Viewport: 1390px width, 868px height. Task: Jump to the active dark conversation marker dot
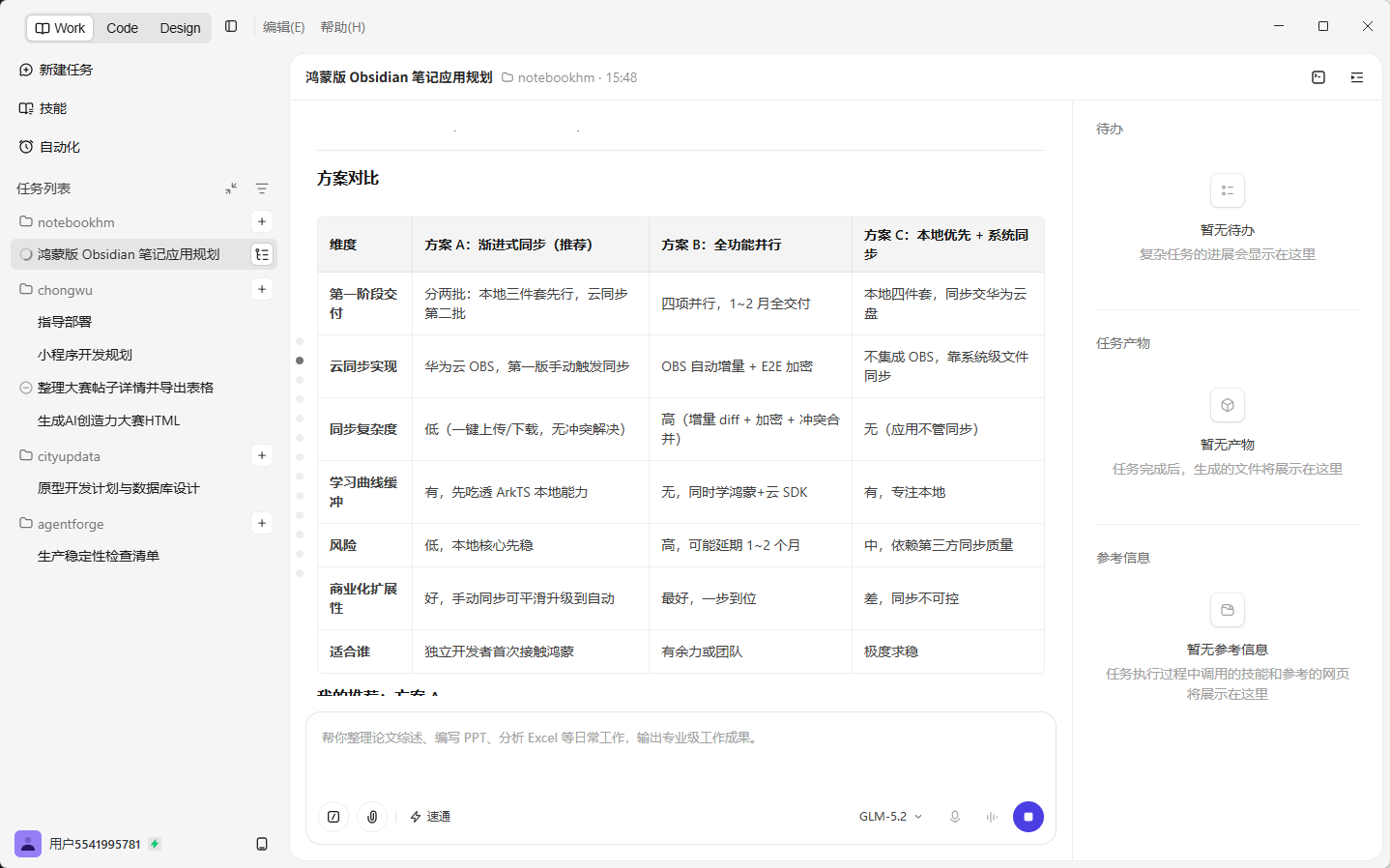click(300, 361)
